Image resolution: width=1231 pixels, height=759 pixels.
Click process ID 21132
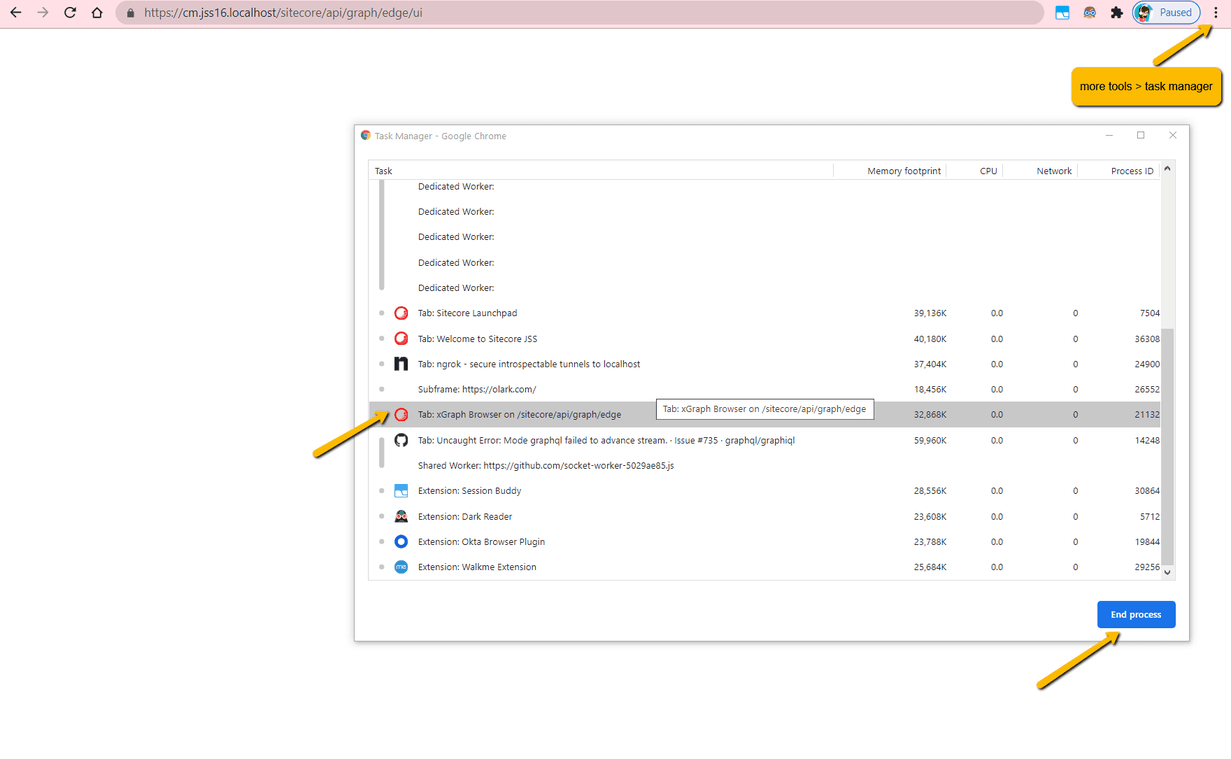[x=1147, y=414]
